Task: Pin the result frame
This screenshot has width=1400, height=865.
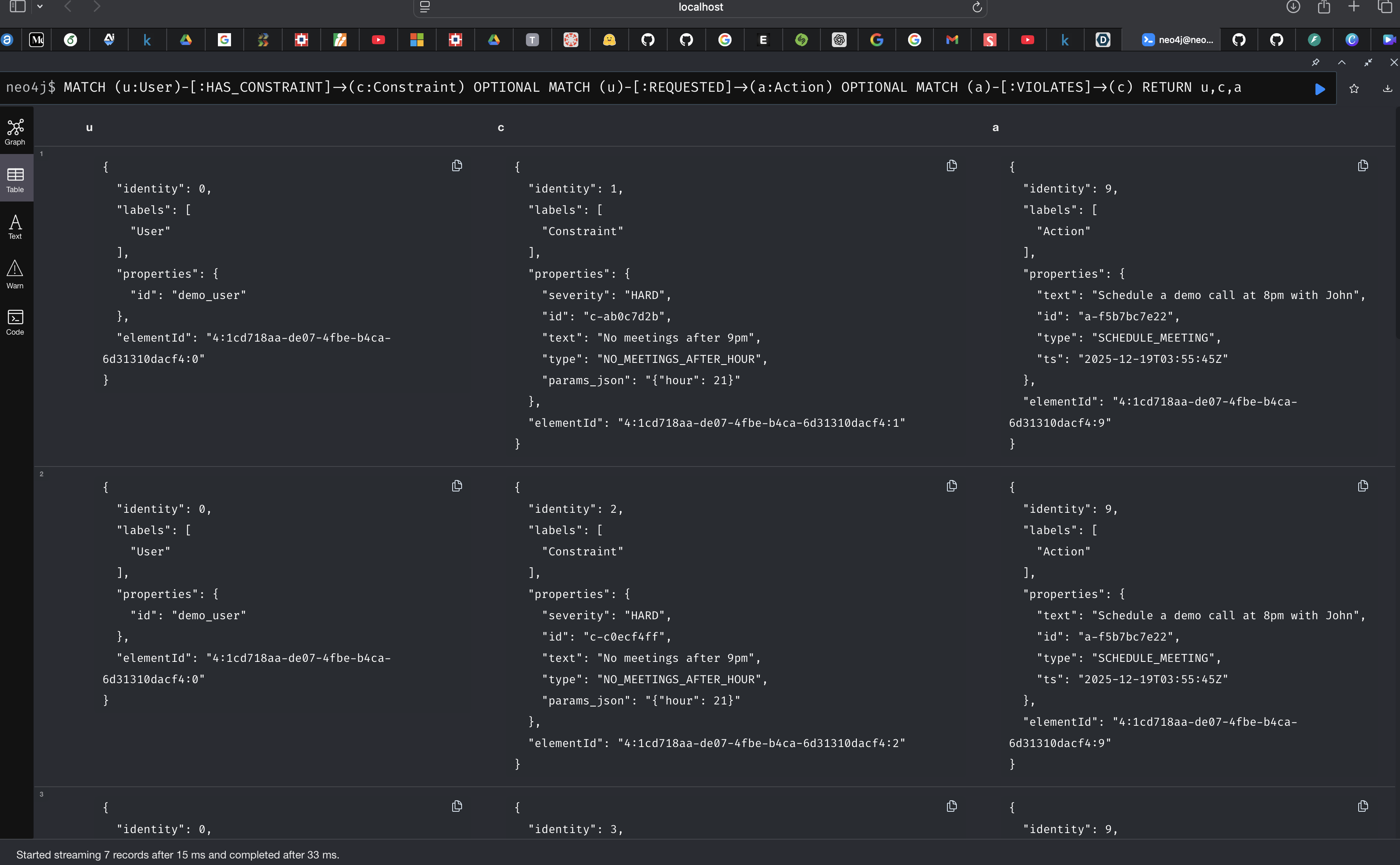Action: click(1315, 62)
